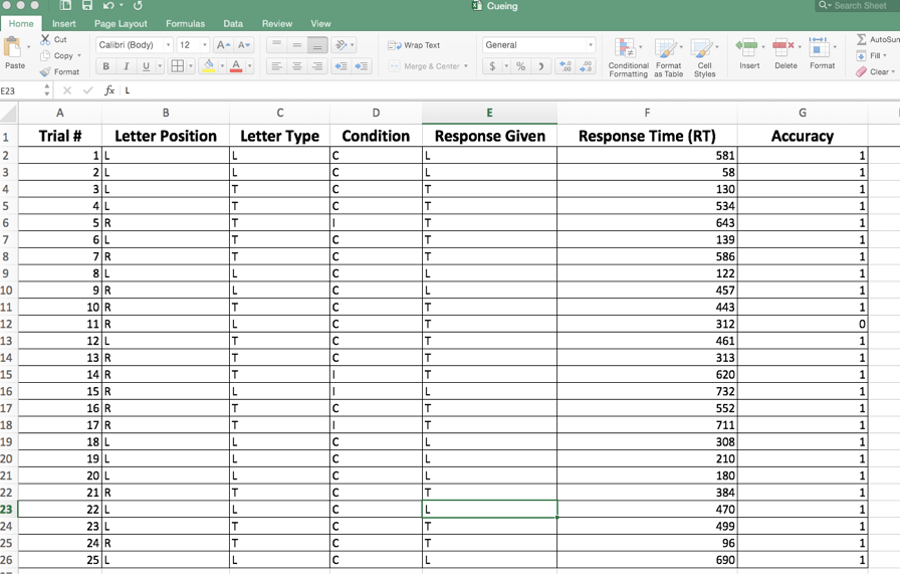
Task: Align text right in the cell
Action: 317,66
